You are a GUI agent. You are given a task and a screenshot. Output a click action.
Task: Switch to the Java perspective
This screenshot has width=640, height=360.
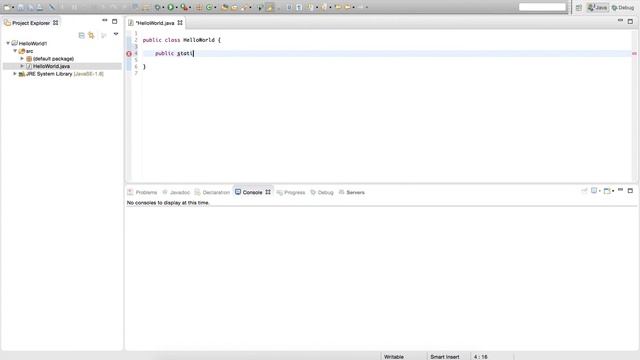598,7
